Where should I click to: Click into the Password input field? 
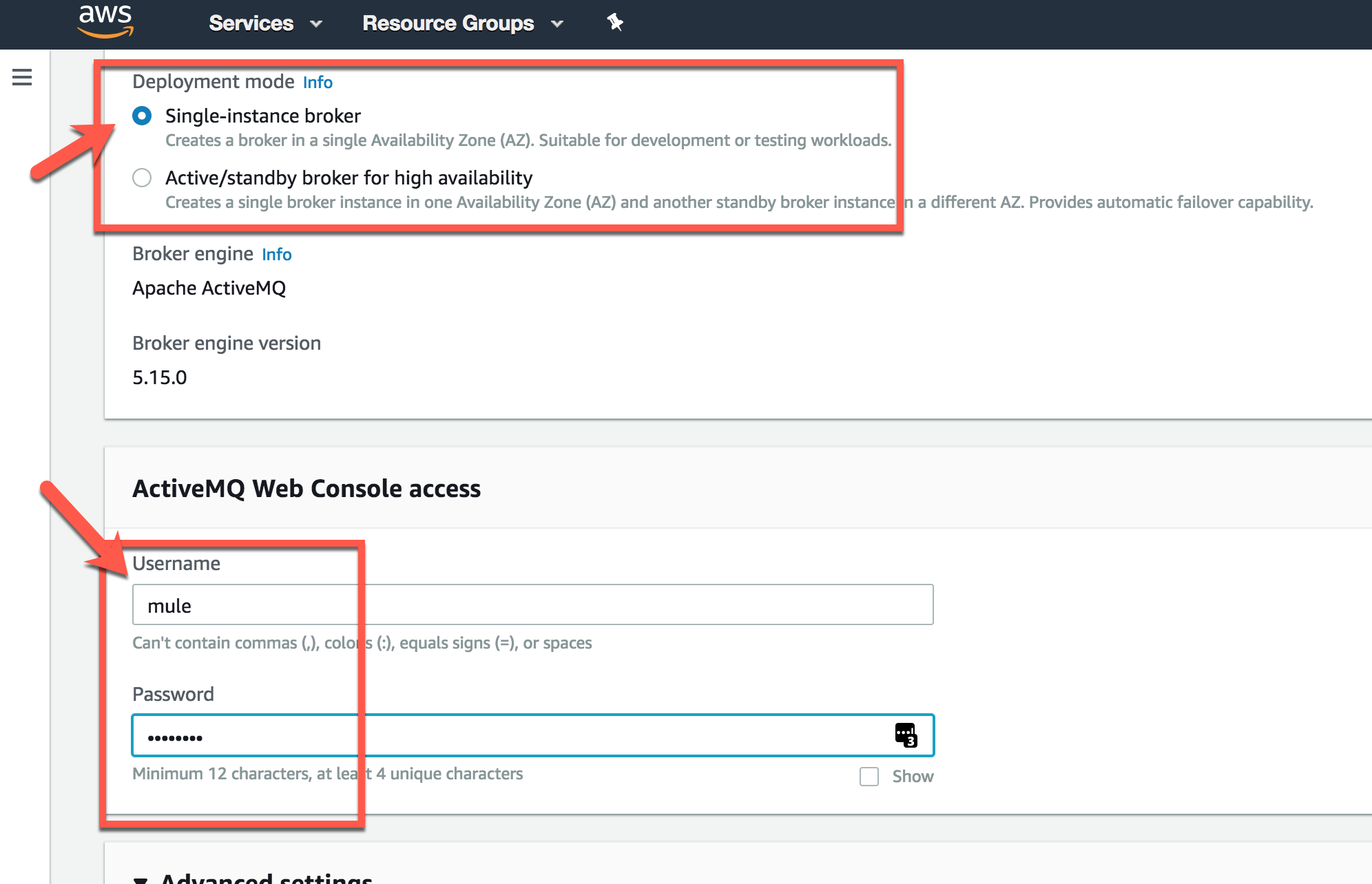pos(510,736)
